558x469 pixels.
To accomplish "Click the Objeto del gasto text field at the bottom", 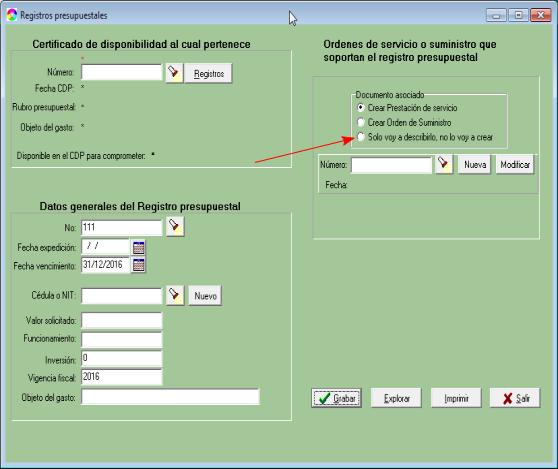I will pyautogui.click(x=170, y=397).
